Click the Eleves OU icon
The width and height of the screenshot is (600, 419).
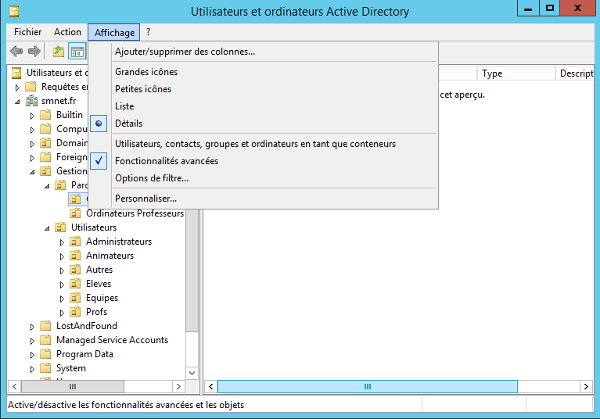[x=75, y=284]
